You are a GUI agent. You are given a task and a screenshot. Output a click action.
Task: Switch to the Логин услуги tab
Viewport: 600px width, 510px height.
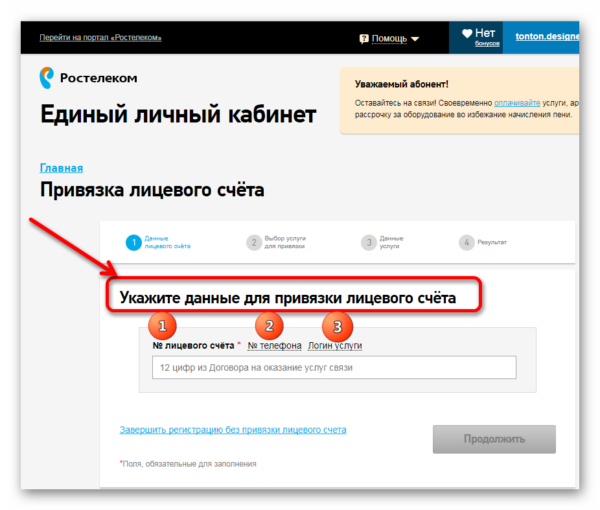335,345
